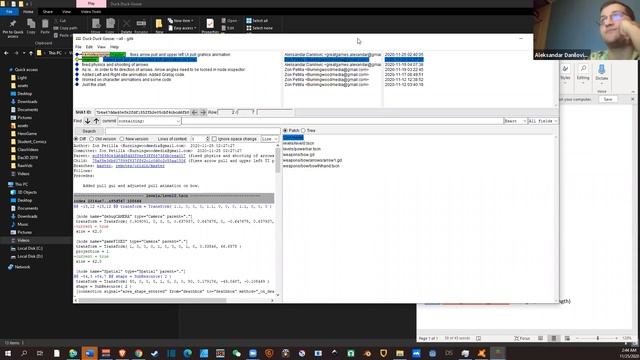Click the Search button in gitk
The image size is (640, 360).
coord(89,131)
